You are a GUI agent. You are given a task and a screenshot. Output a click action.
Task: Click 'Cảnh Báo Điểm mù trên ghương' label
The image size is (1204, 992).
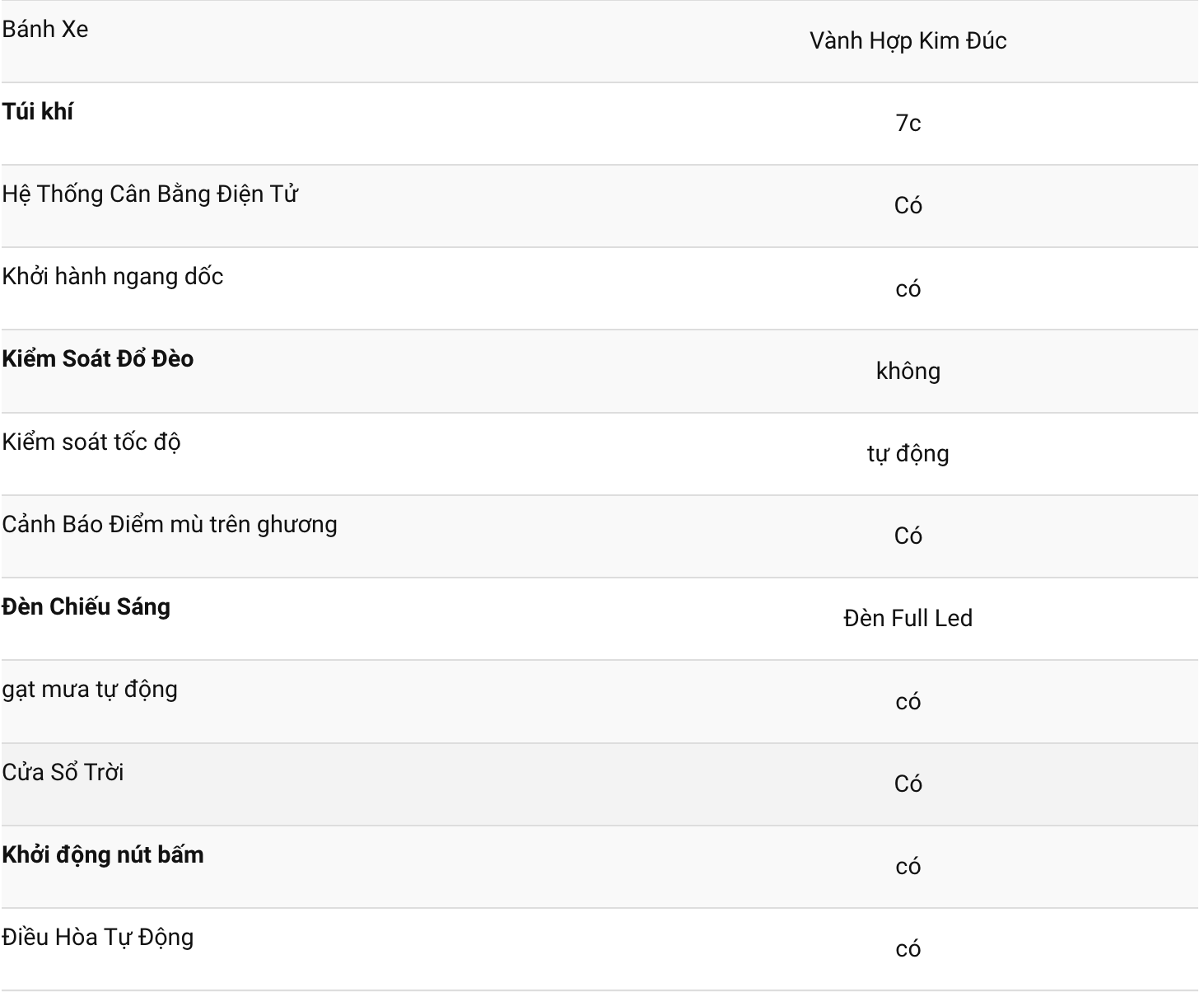click(x=170, y=525)
